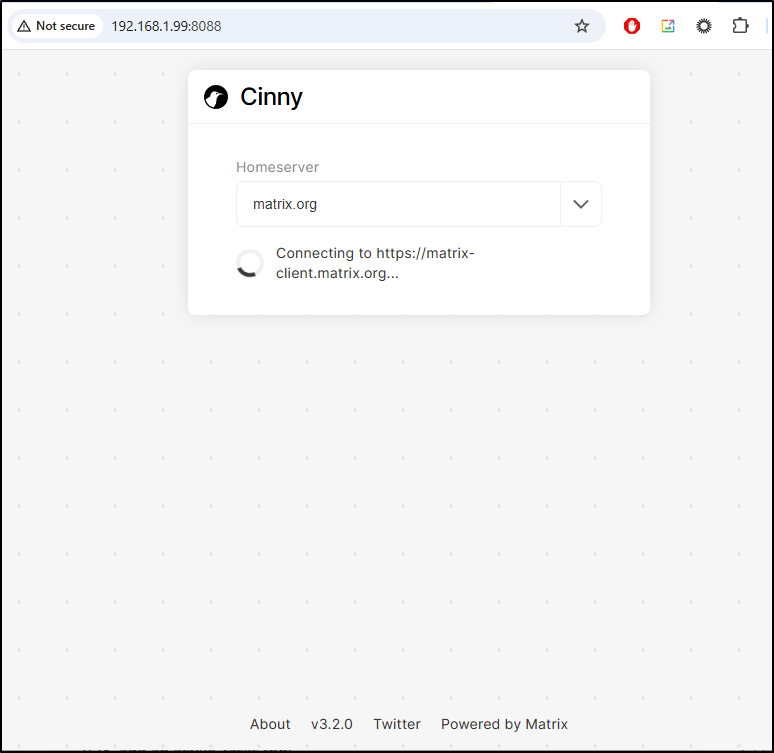Viewport: 774px width, 753px height.
Task: Expand the Homeserver dropdown chevron
Action: [x=581, y=204]
